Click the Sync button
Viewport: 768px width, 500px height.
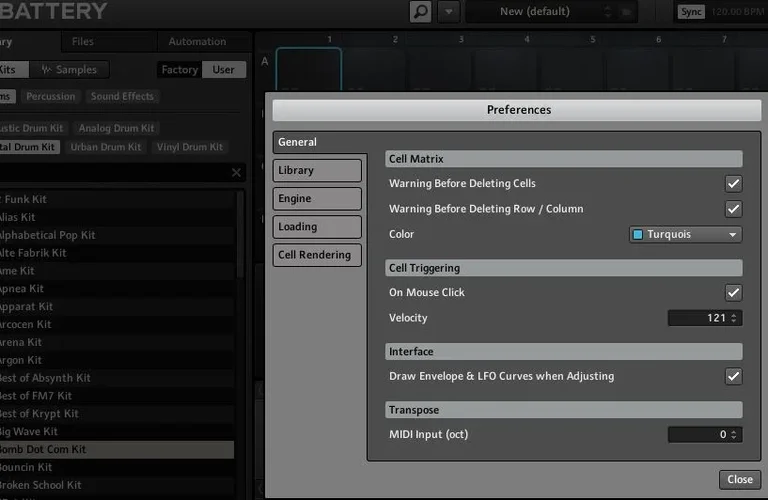point(691,12)
